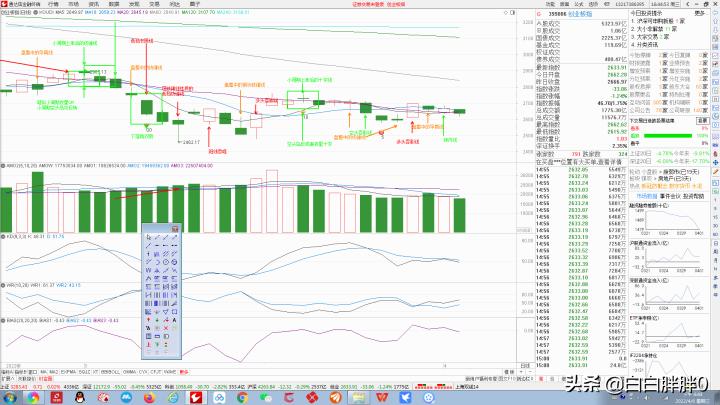Click the 扩展 tab at bottom left
720x405 pixels.
(8, 379)
